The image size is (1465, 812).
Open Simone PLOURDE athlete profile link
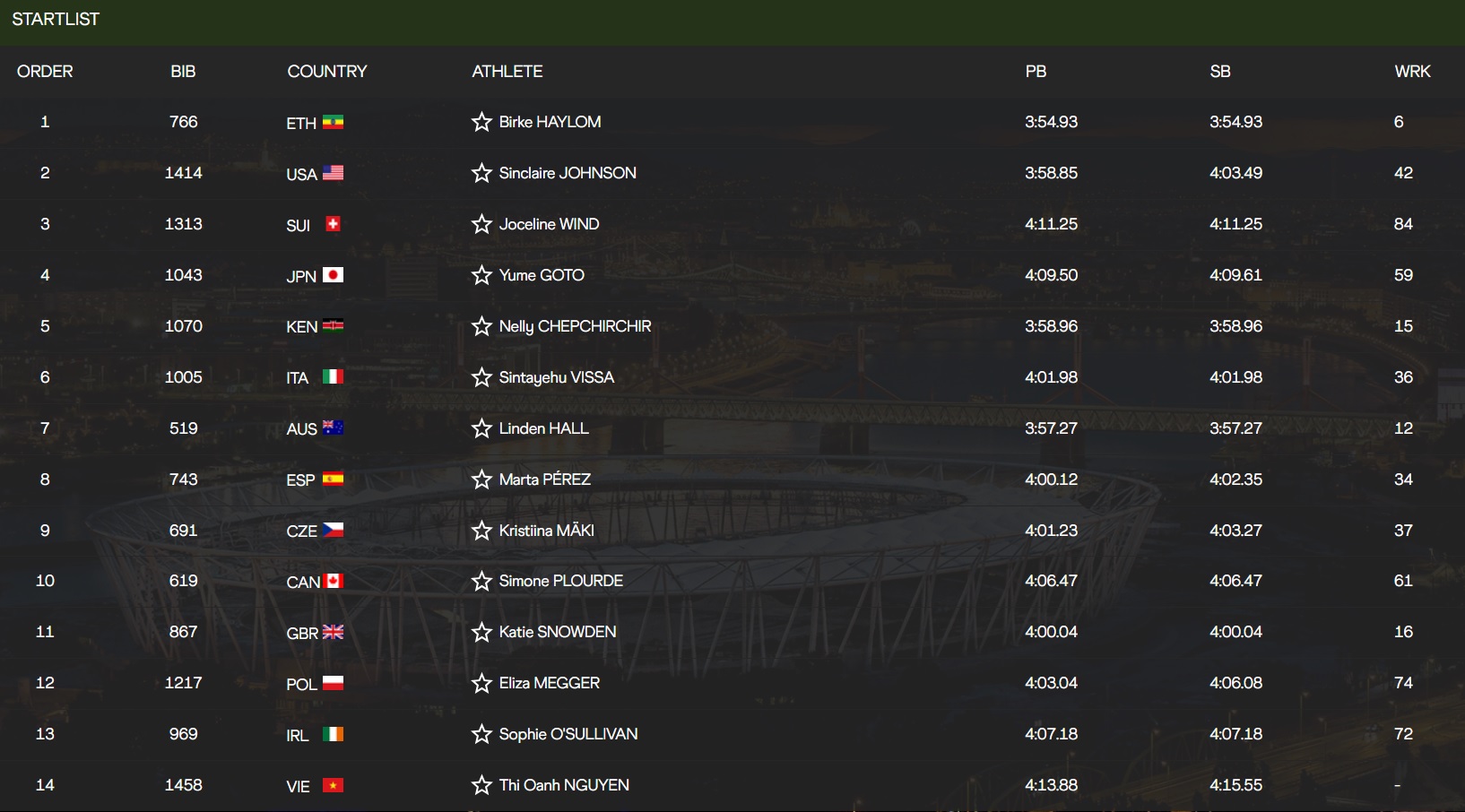(x=560, y=581)
